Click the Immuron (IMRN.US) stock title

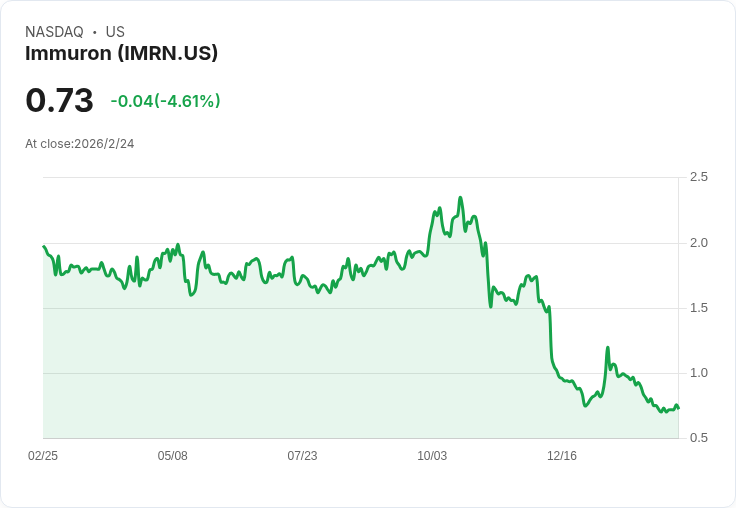pyautogui.click(x=121, y=53)
